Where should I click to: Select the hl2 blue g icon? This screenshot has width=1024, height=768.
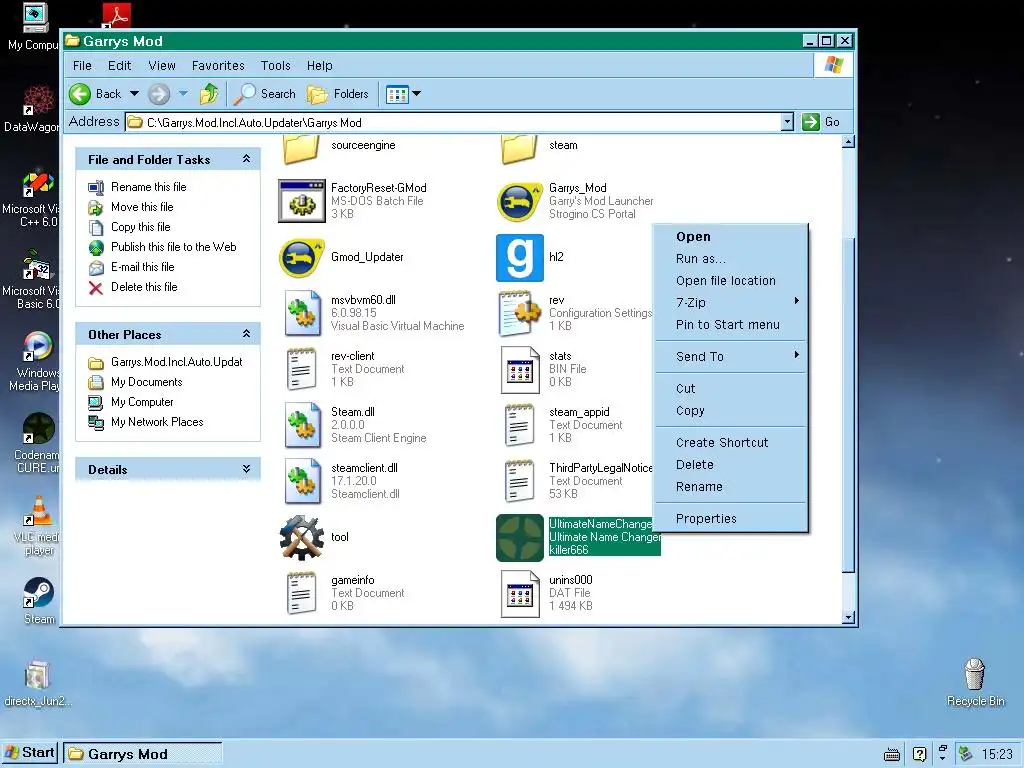click(520, 257)
